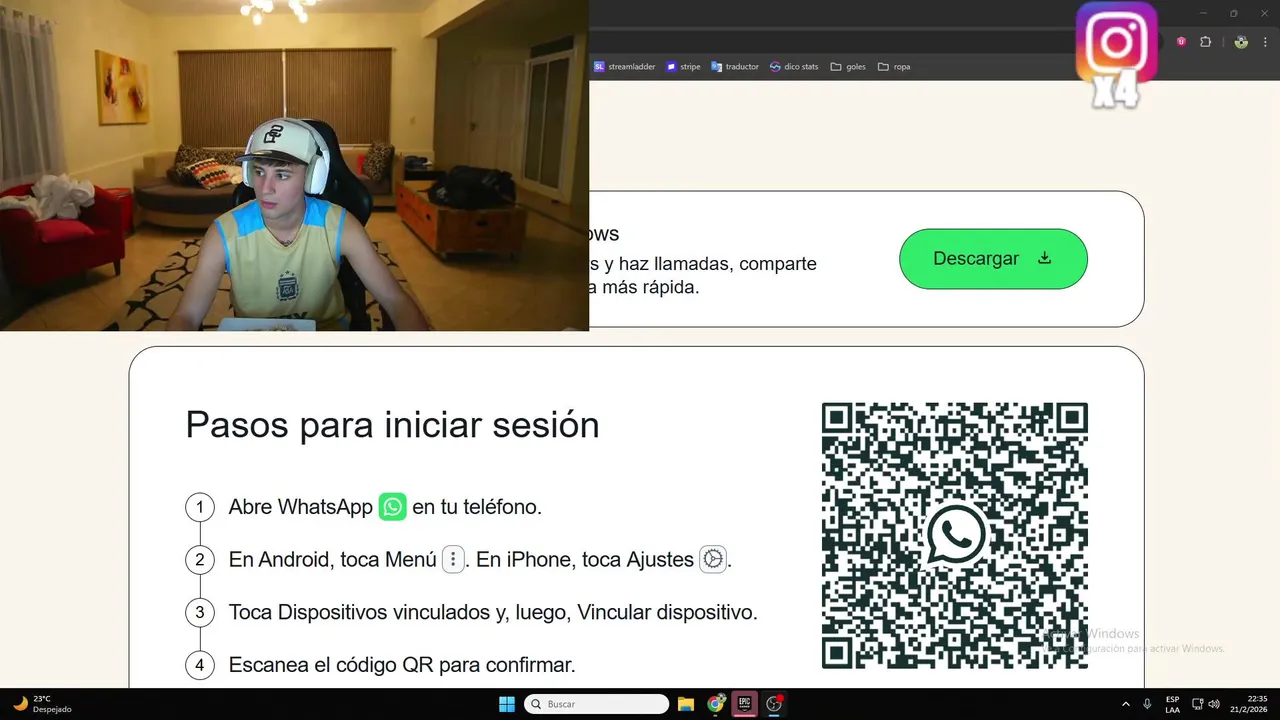The image size is (1280, 720).
Task: Click the WhatsApp QR code
Action: 954,535
